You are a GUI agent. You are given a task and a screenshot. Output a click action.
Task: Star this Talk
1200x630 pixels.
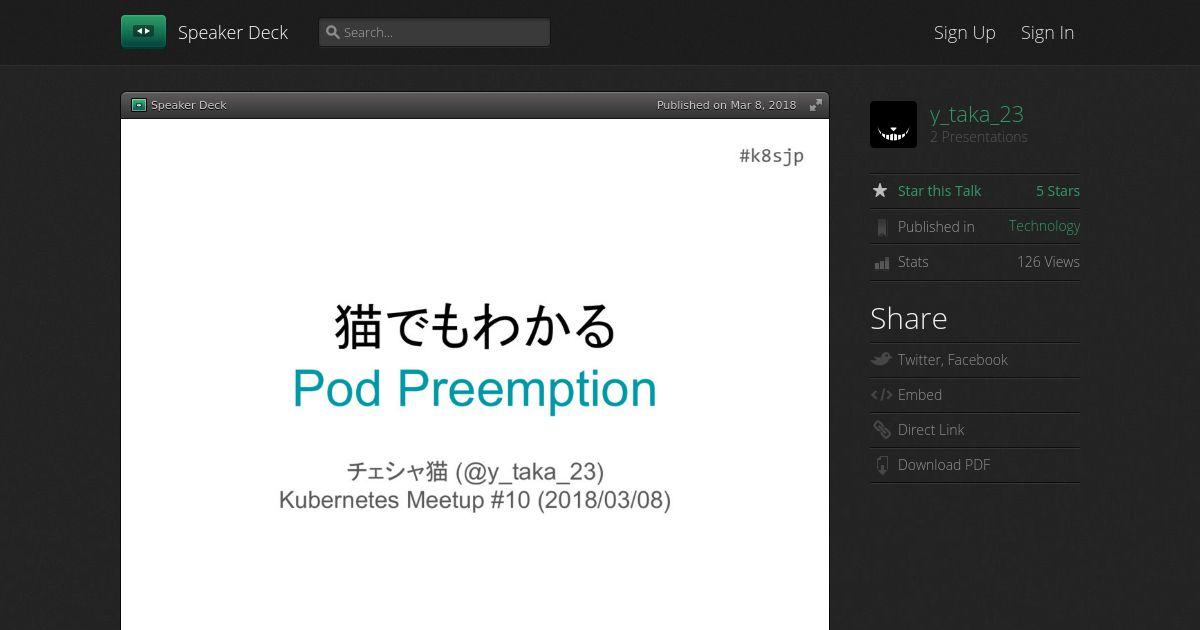(939, 191)
